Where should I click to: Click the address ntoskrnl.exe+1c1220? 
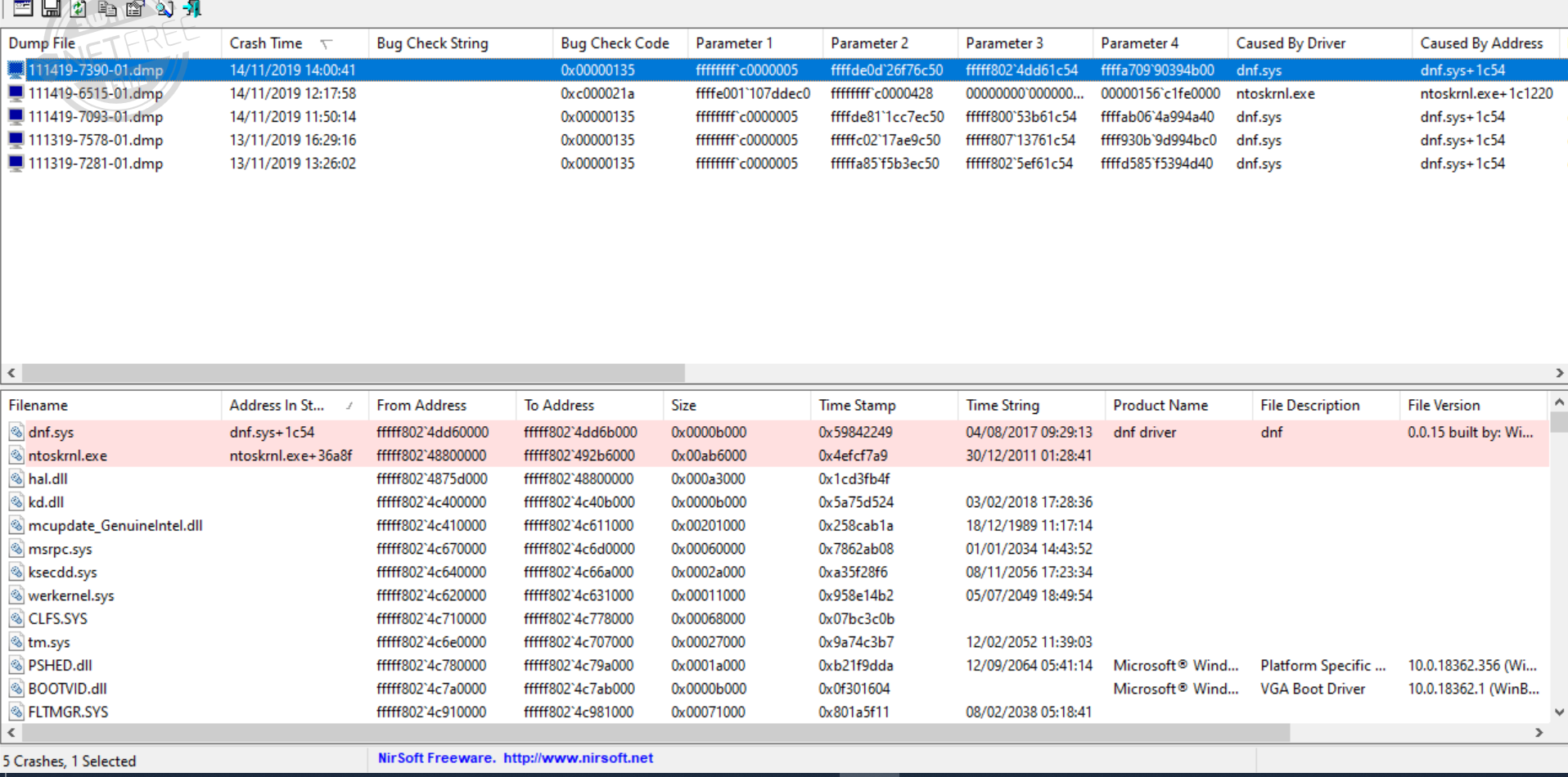click(1486, 93)
